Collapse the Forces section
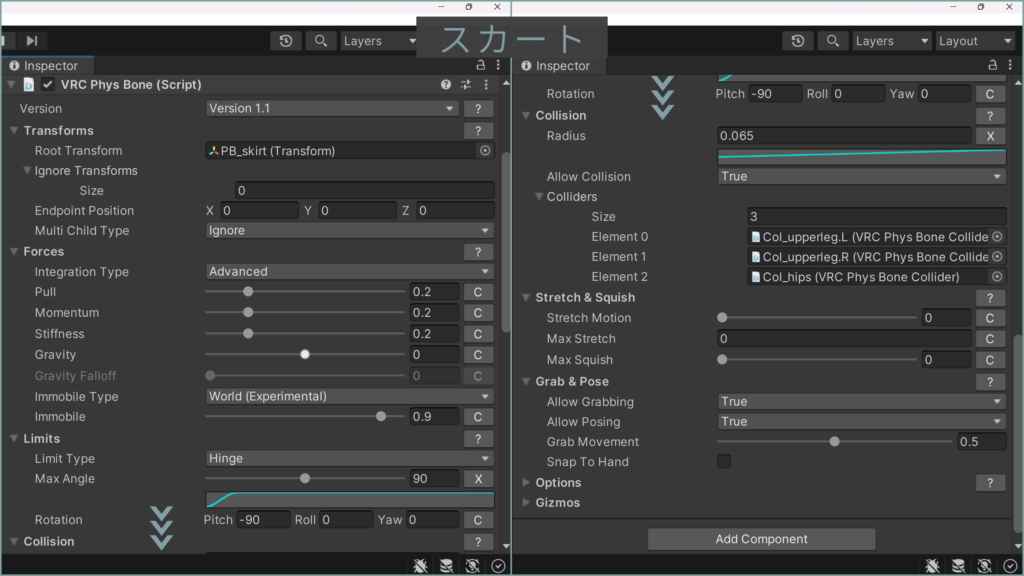Screen dimensions: 1024x576 15,252
